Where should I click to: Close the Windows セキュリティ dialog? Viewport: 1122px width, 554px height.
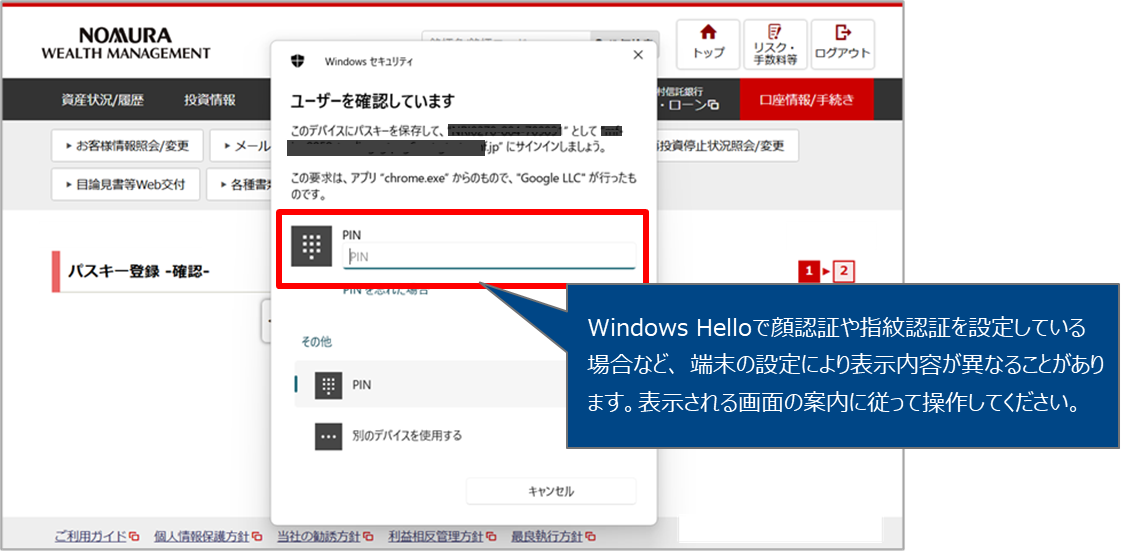(x=638, y=56)
